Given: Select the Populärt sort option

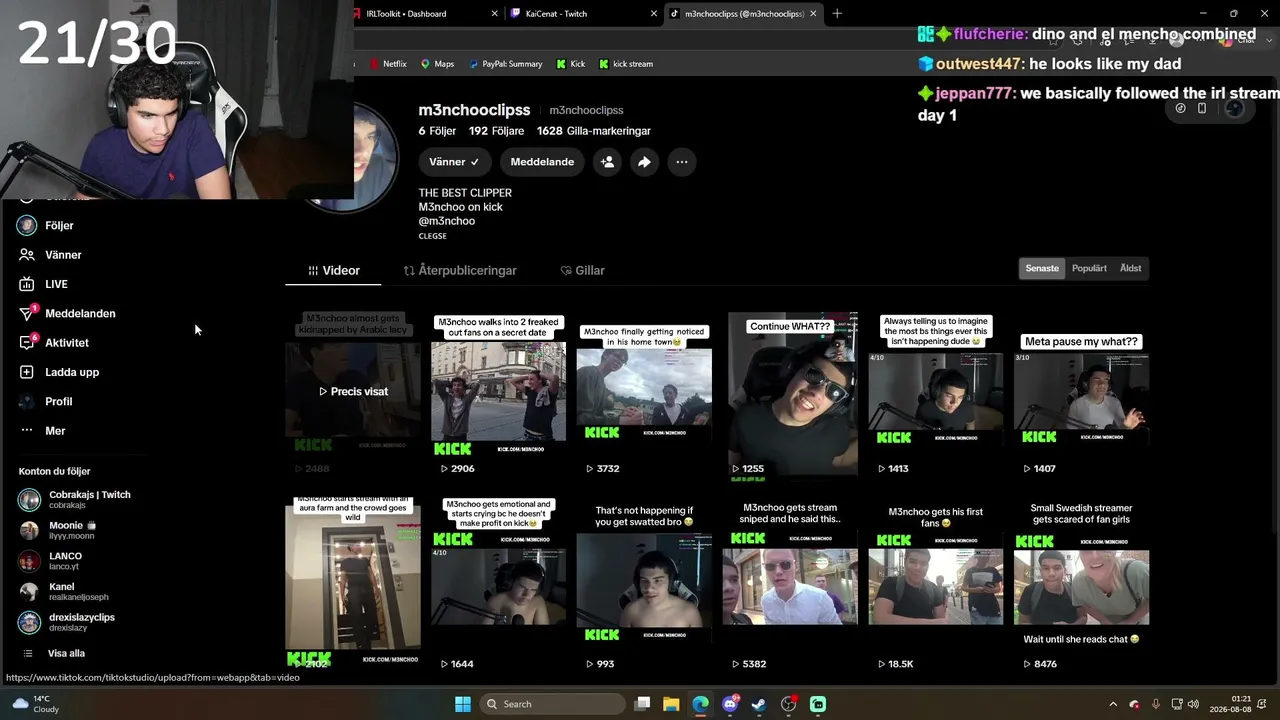Looking at the screenshot, I should (x=1089, y=268).
